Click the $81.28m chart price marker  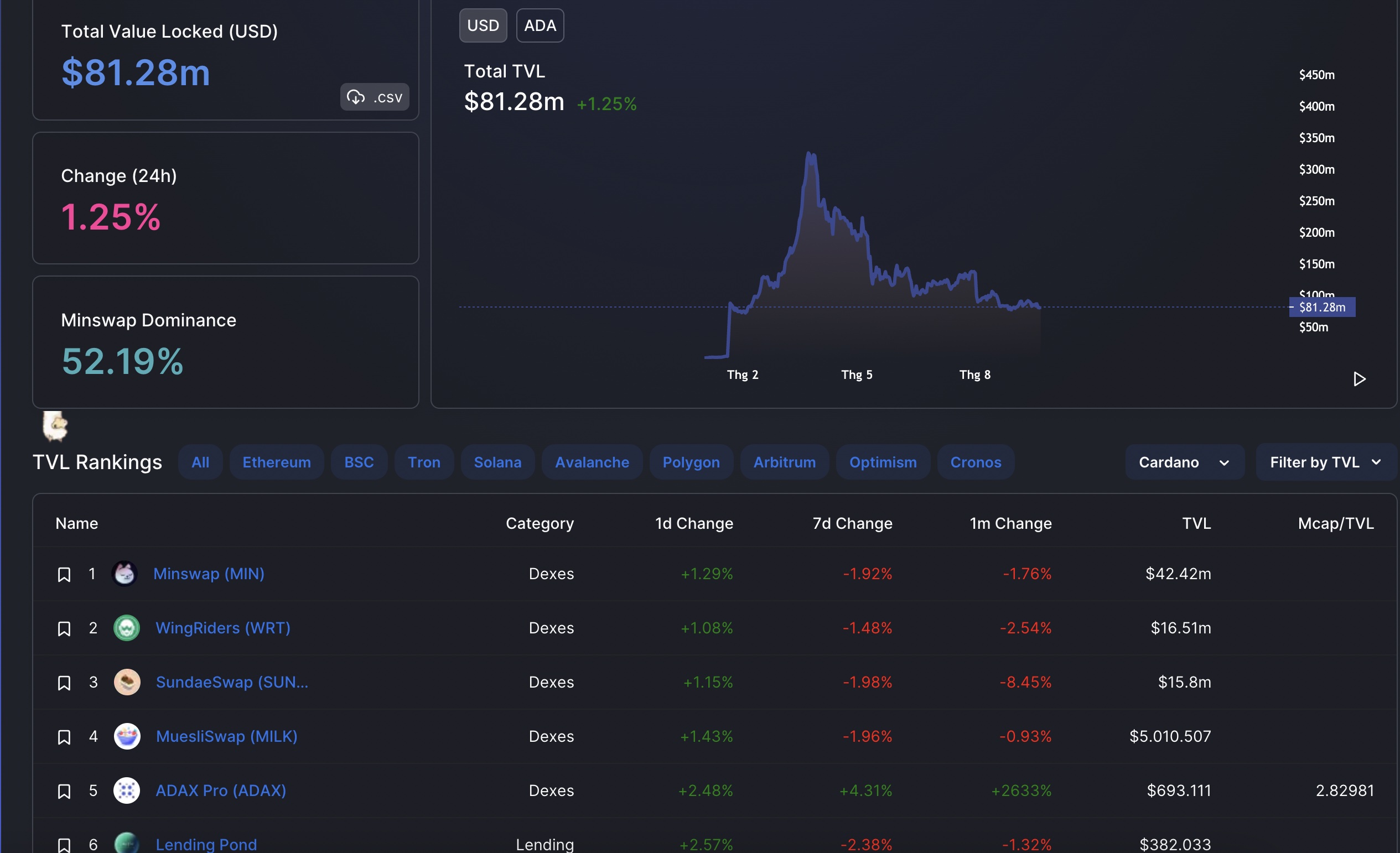point(1322,307)
